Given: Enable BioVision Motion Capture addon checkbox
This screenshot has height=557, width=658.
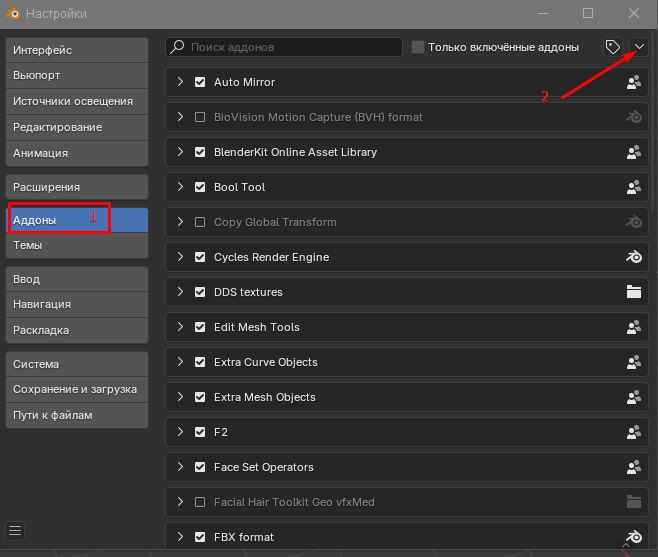Looking at the screenshot, I should click(x=200, y=117).
